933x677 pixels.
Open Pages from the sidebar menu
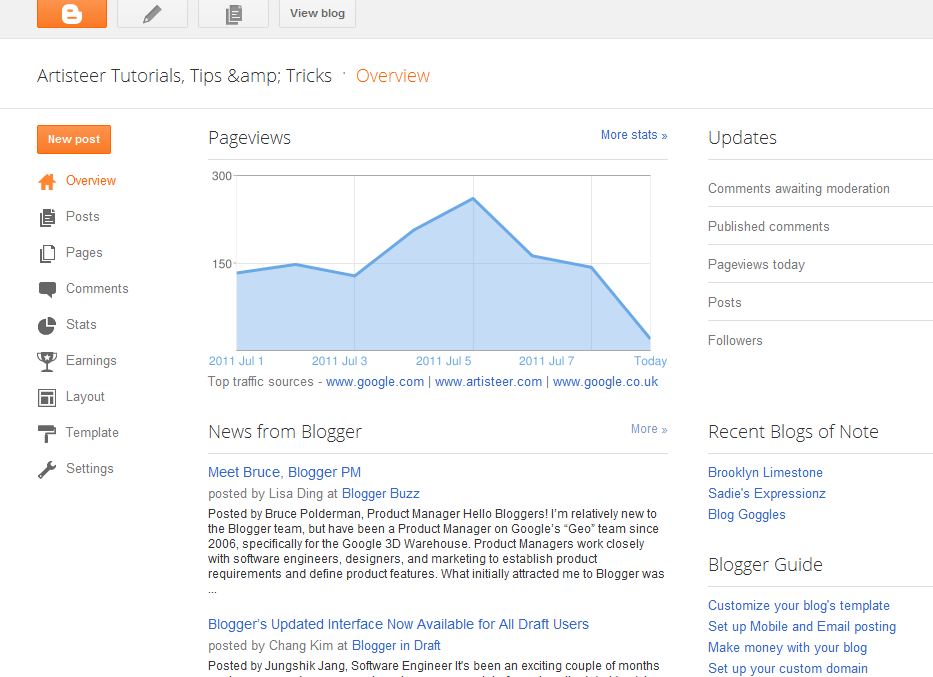point(84,253)
